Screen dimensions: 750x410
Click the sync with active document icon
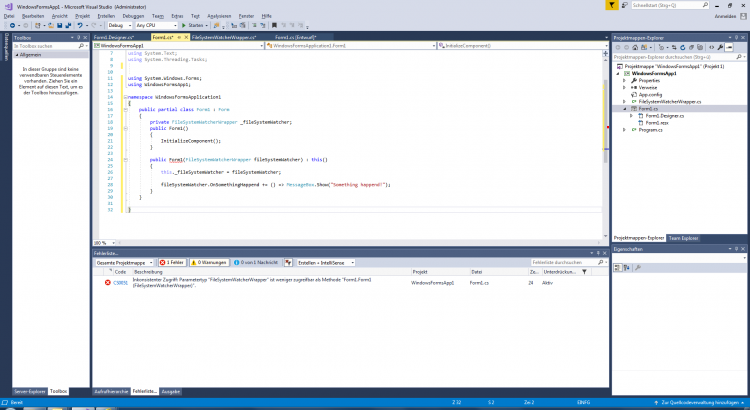click(x=674, y=47)
